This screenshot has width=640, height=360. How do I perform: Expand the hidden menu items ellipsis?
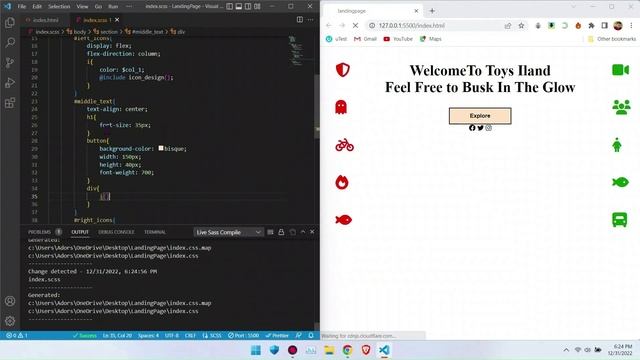coord(129,6)
